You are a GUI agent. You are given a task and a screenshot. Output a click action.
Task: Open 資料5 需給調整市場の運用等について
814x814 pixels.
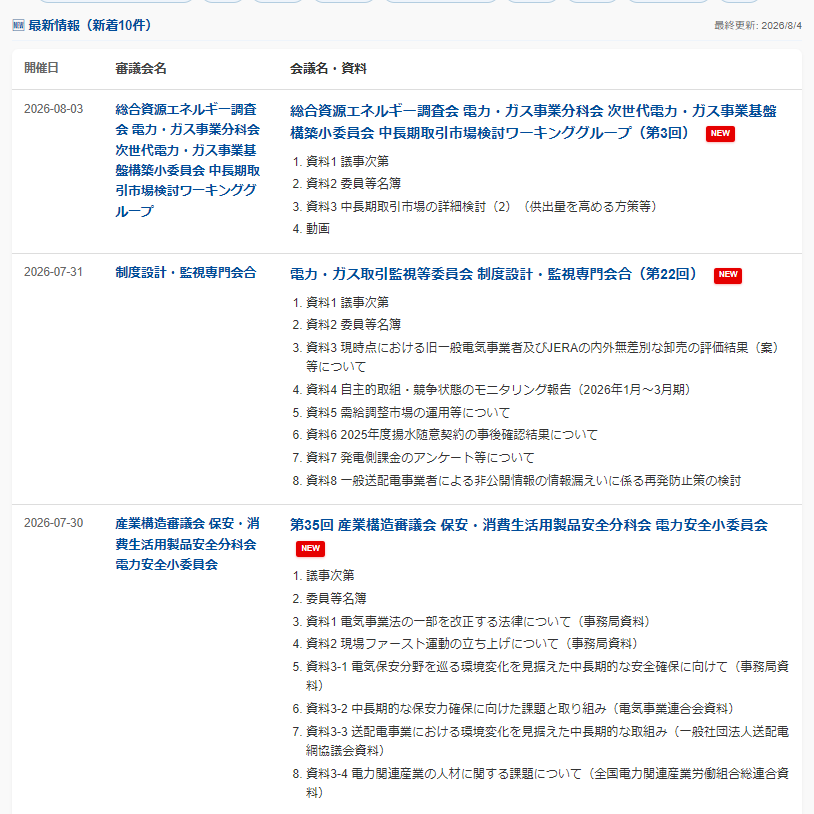click(x=408, y=413)
